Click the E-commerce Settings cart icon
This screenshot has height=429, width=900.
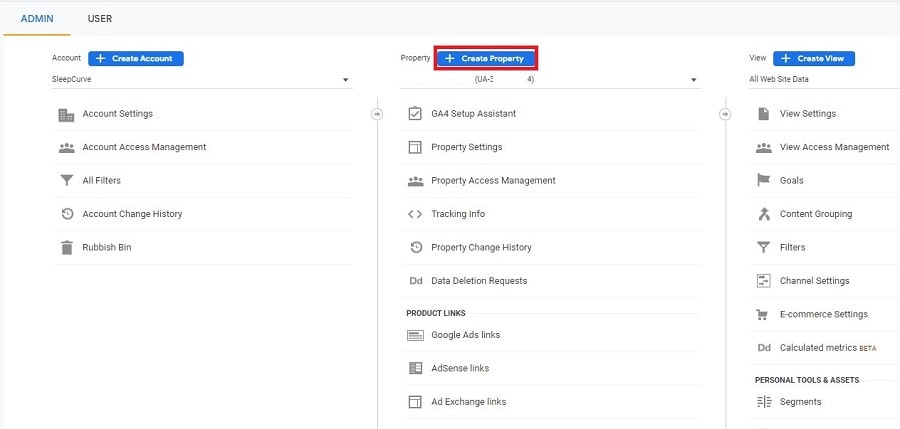click(762, 315)
